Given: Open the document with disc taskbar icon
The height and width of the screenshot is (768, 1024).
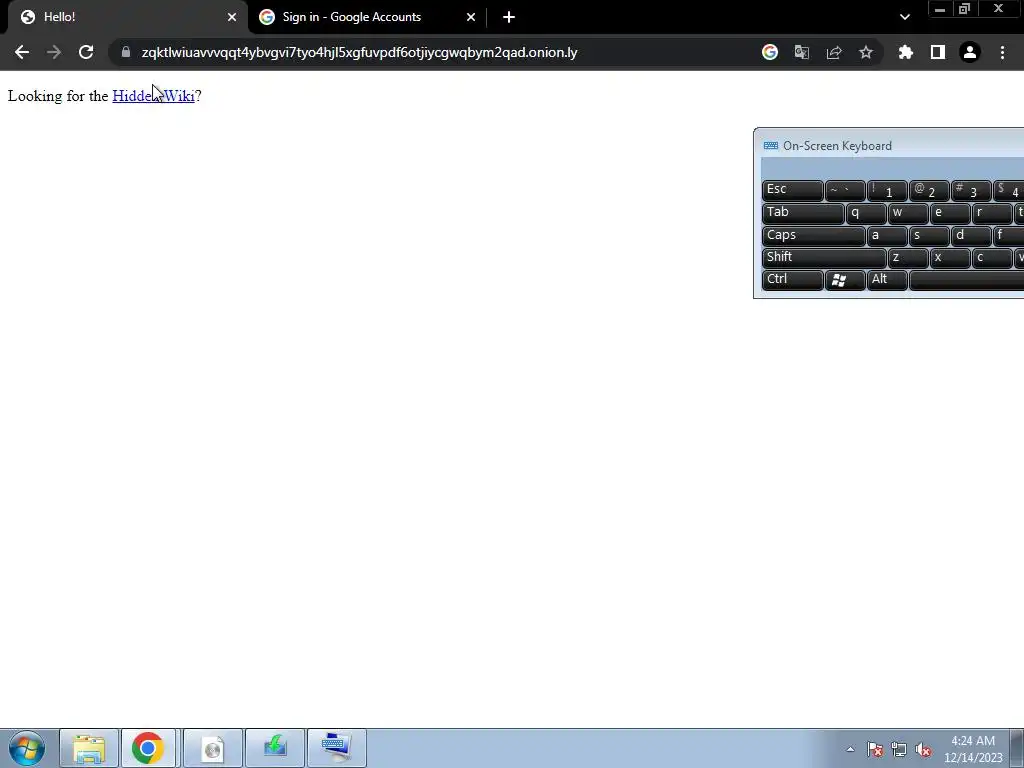Looking at the screenshot, I should click(x=213, y=748).
